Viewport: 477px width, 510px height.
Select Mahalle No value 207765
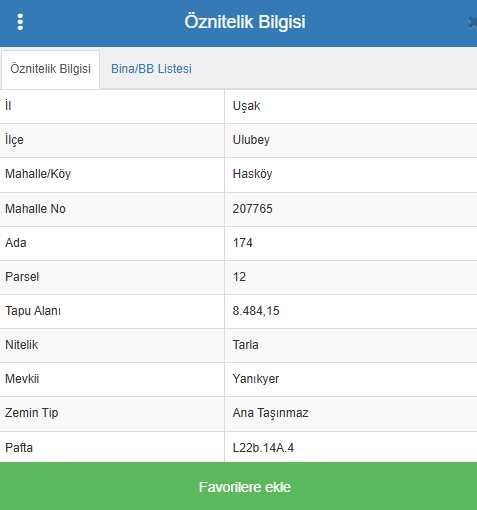pyautogui.click(x=252, y=209)
